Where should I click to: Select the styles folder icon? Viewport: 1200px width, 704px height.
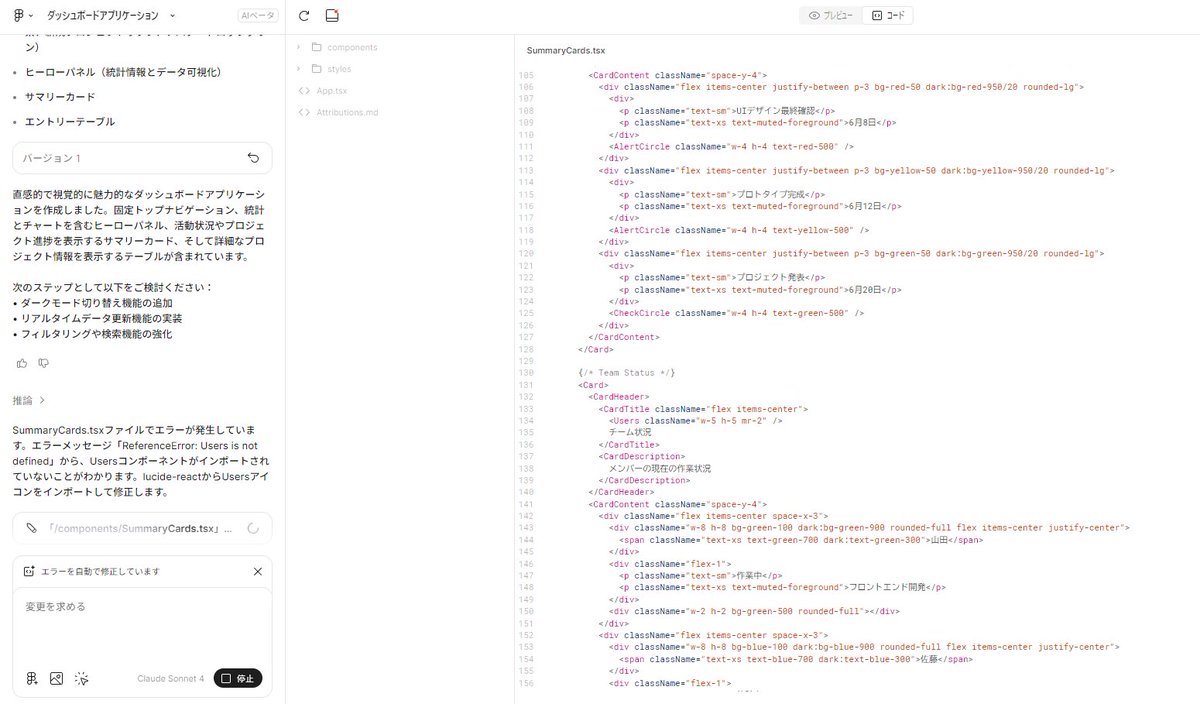(317, 69)
